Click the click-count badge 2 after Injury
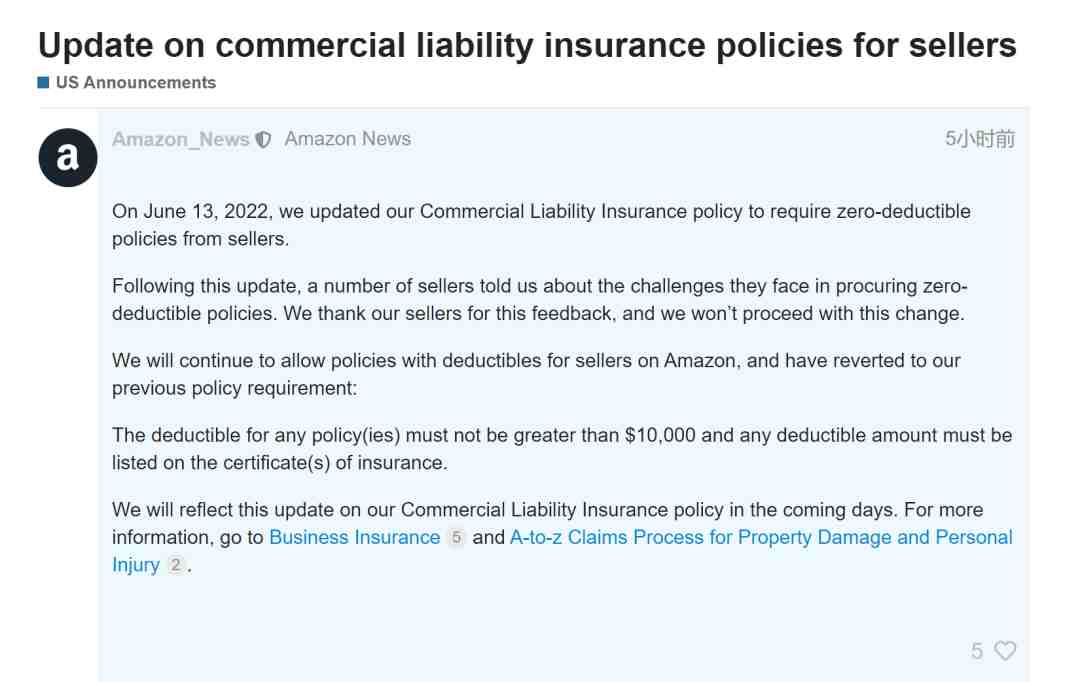 click(x=176, y=565)
